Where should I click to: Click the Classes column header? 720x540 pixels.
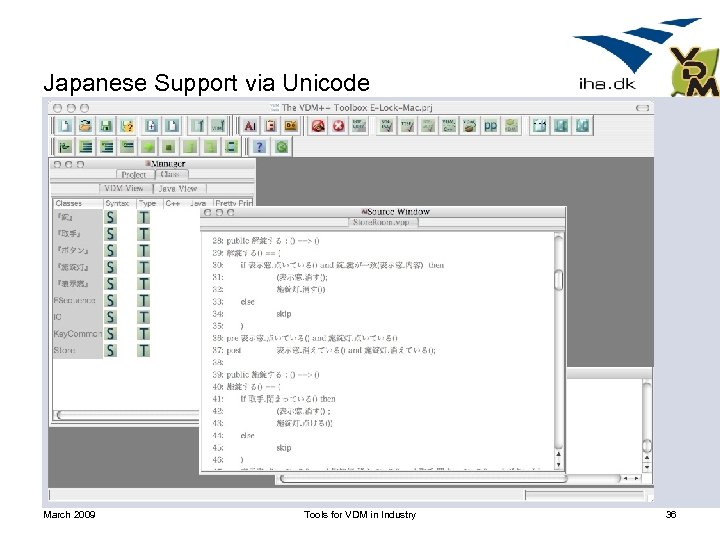tap(77, 203)
